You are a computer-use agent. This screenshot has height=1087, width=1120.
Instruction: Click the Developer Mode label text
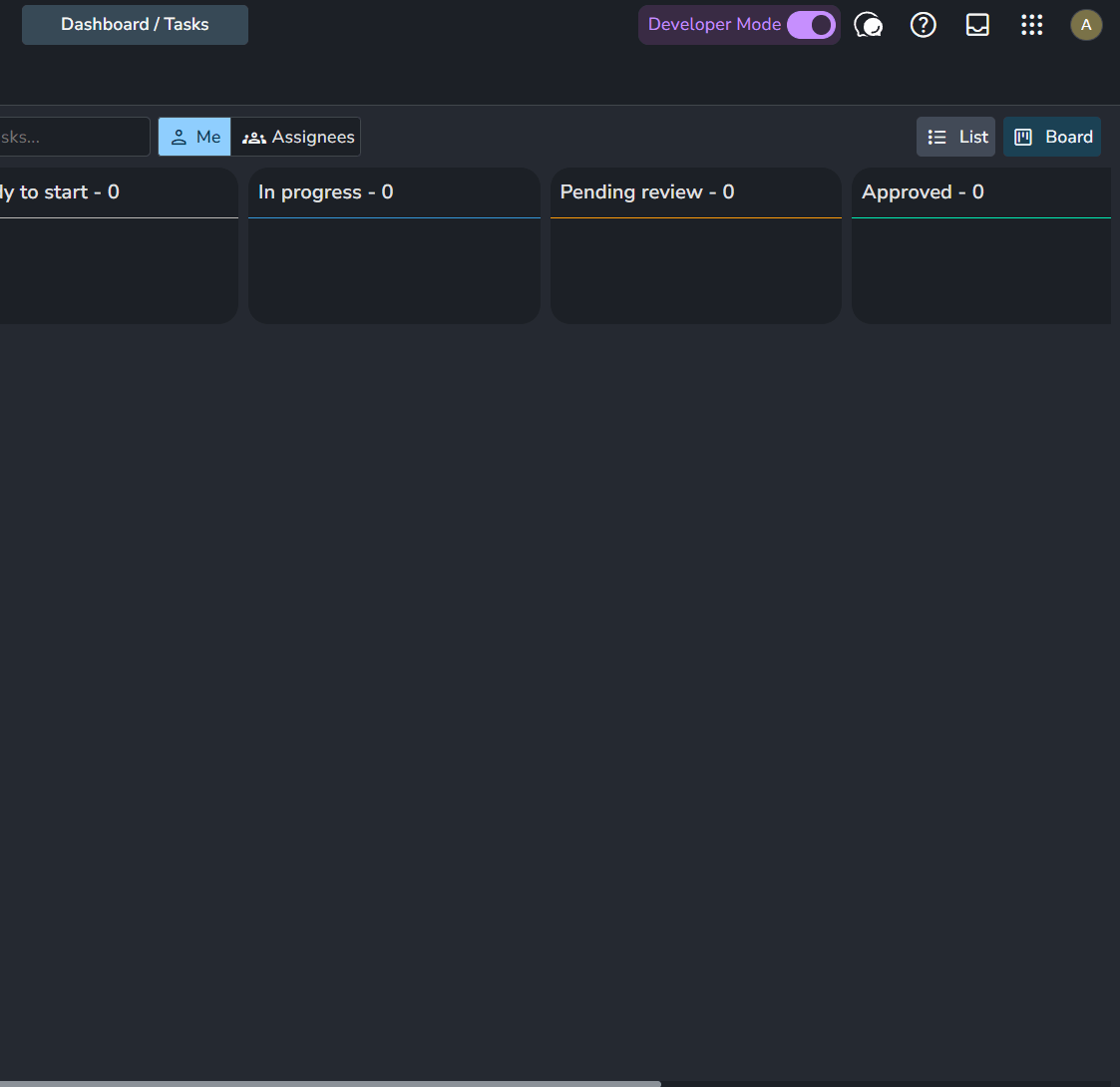(x=714, y=24)
